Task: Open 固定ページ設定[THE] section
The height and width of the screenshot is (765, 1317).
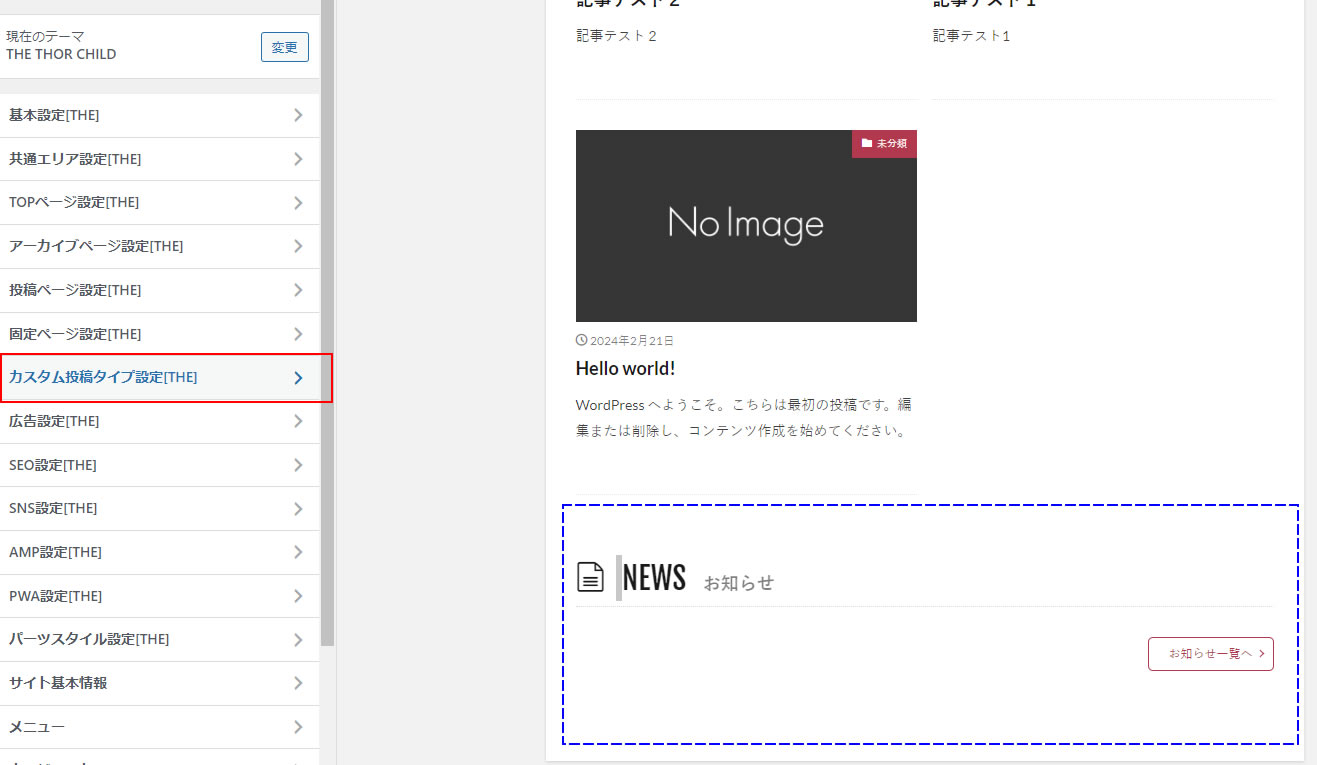Action: pos(160,334)
